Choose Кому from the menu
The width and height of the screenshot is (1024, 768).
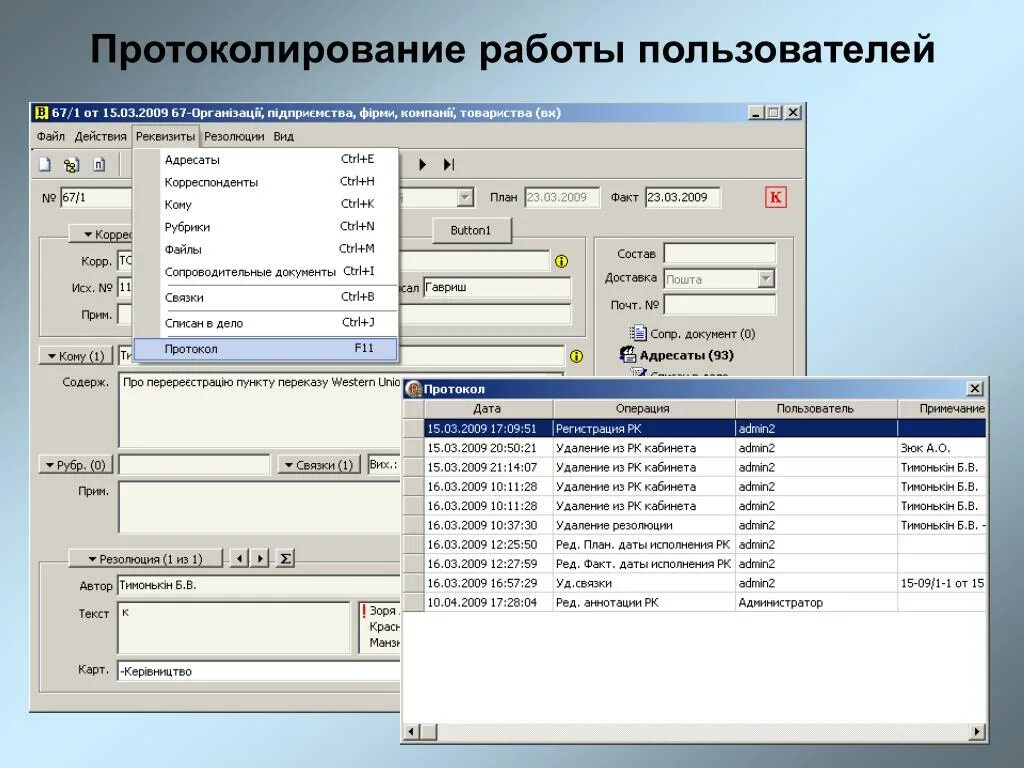click(265, 204)
